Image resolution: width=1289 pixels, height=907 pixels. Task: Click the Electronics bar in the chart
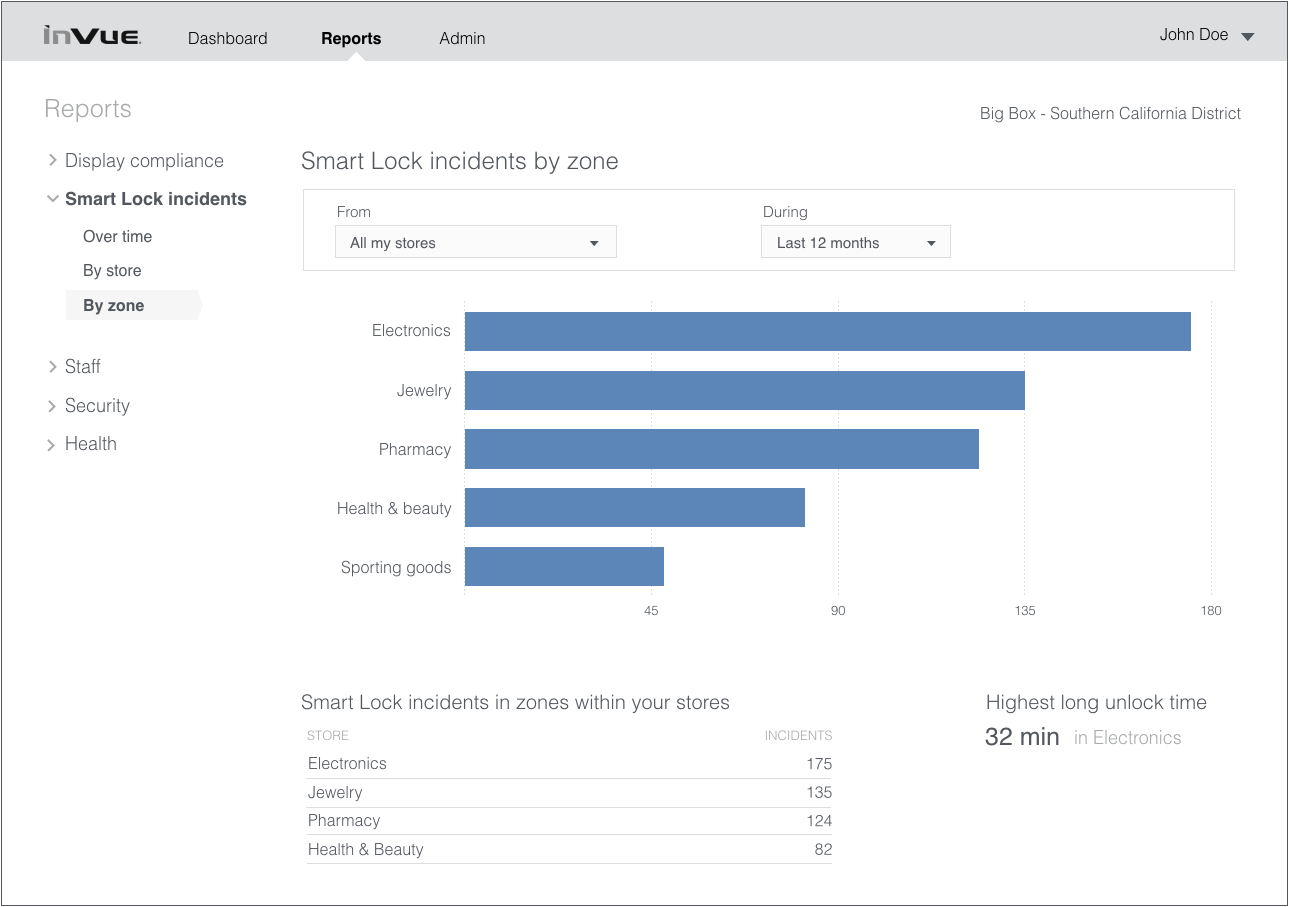click(x=828, y=331)
